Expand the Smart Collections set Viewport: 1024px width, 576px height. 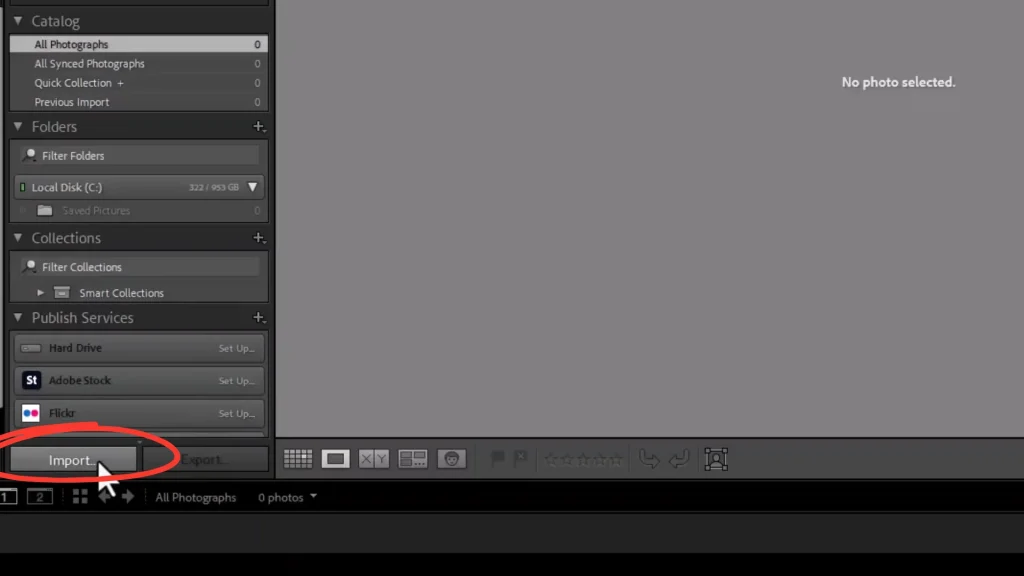click(40, 293)
